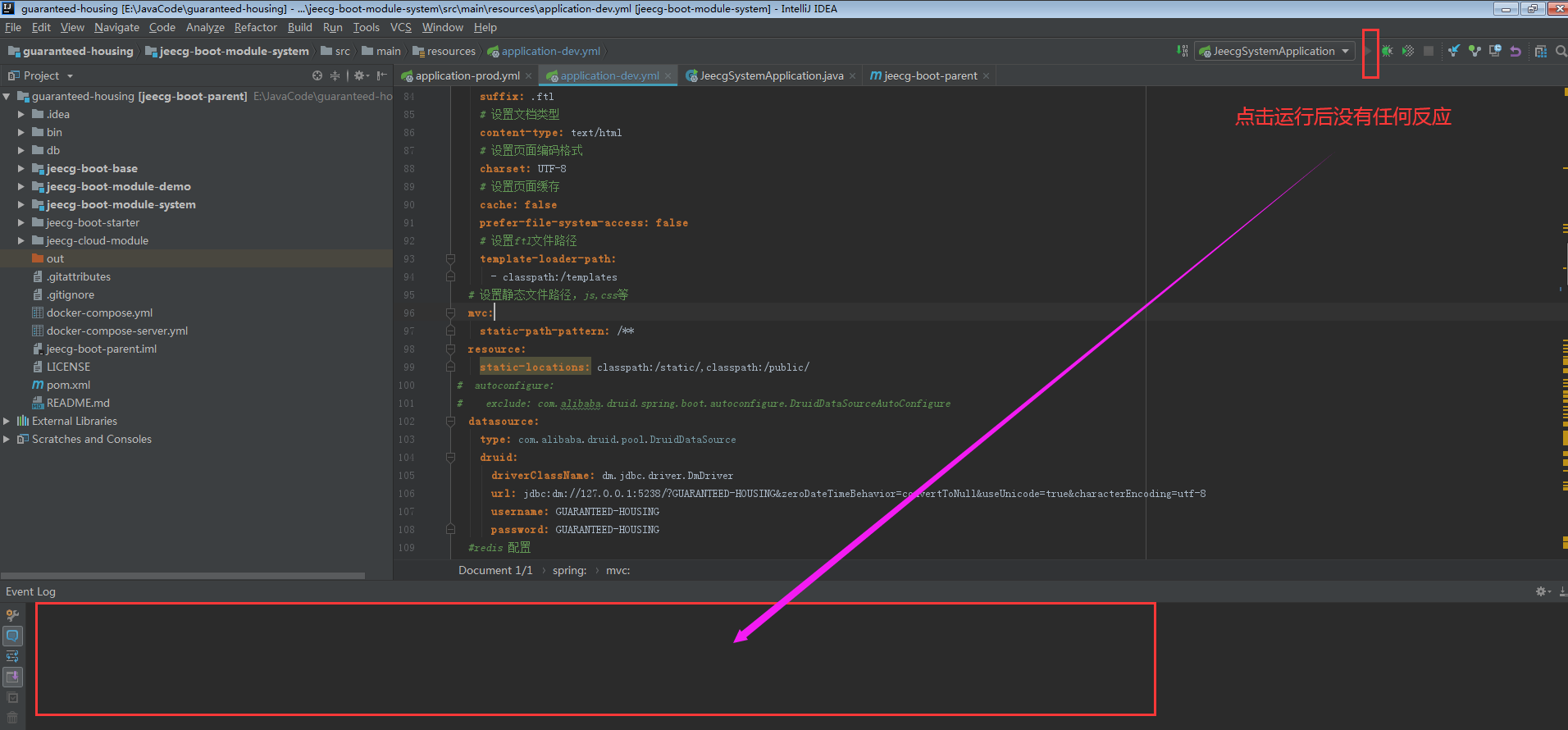Open the VCS menu
Image resolution: width=1568 pixels, height=730 pixels.
coord(401,27)
